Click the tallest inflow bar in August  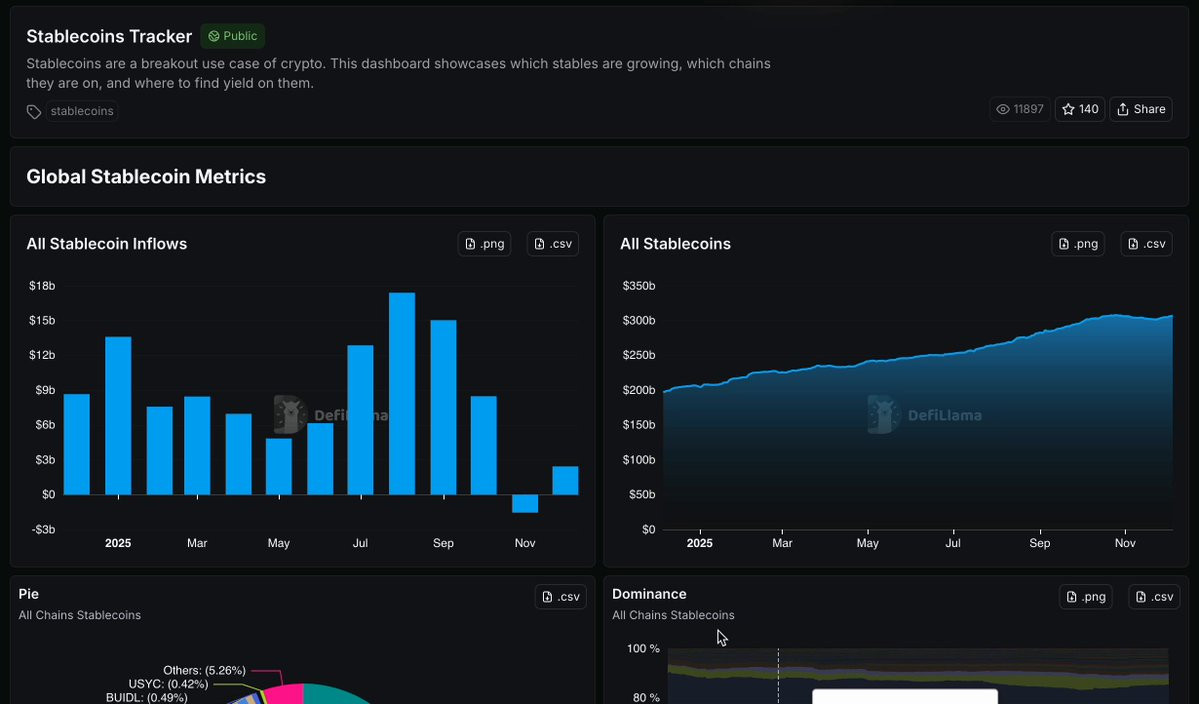tap(402, 394)
